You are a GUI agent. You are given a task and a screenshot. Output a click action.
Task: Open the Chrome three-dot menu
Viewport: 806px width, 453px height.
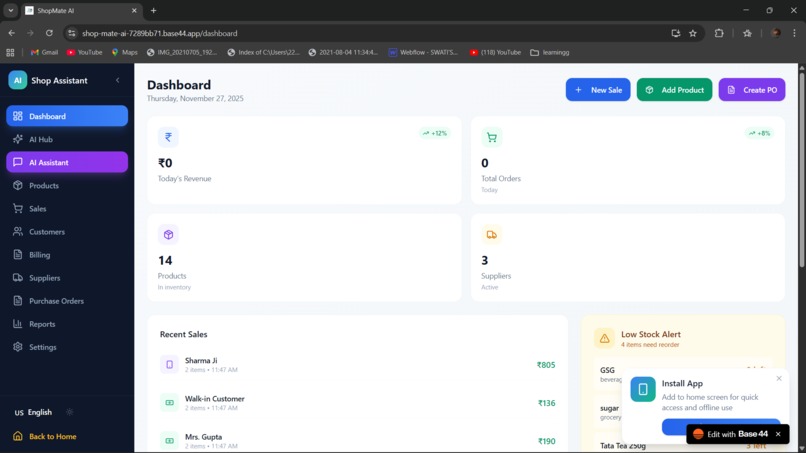pyautogui.click(x=794, y=33)
